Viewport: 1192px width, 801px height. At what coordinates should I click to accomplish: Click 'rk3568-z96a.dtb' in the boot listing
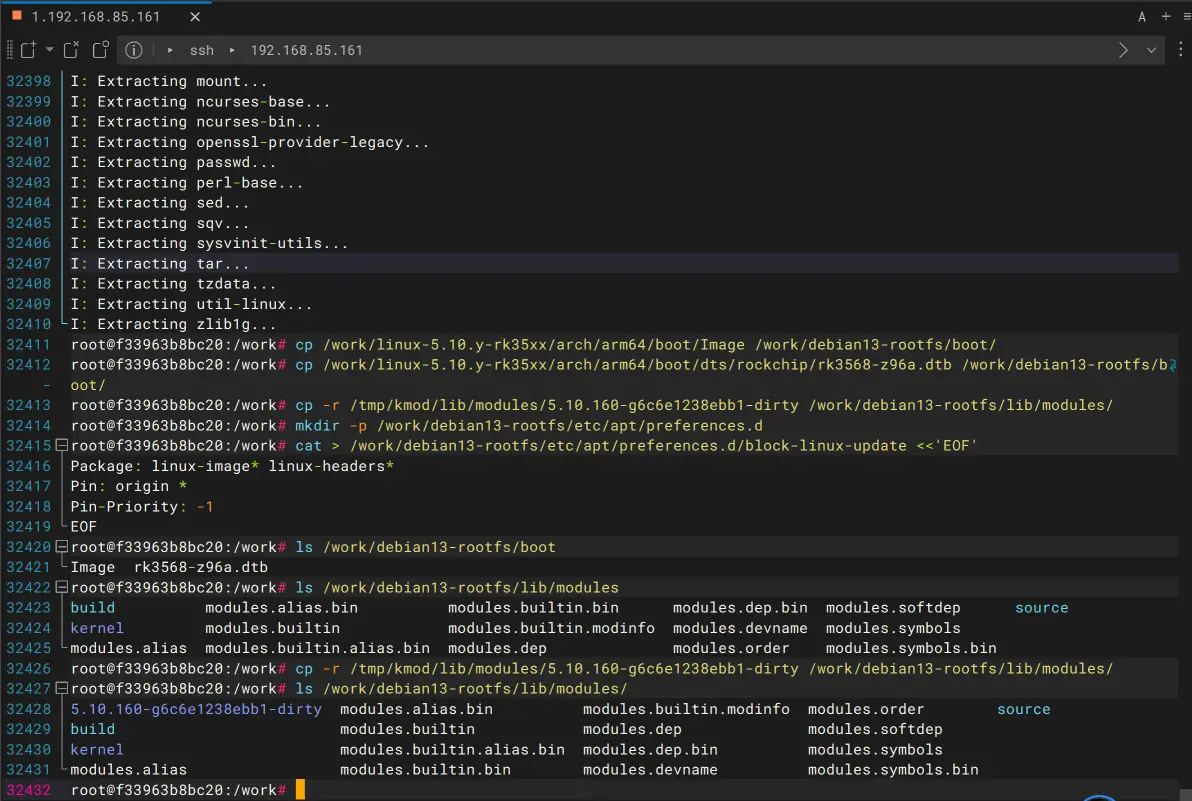pos(201,567)
